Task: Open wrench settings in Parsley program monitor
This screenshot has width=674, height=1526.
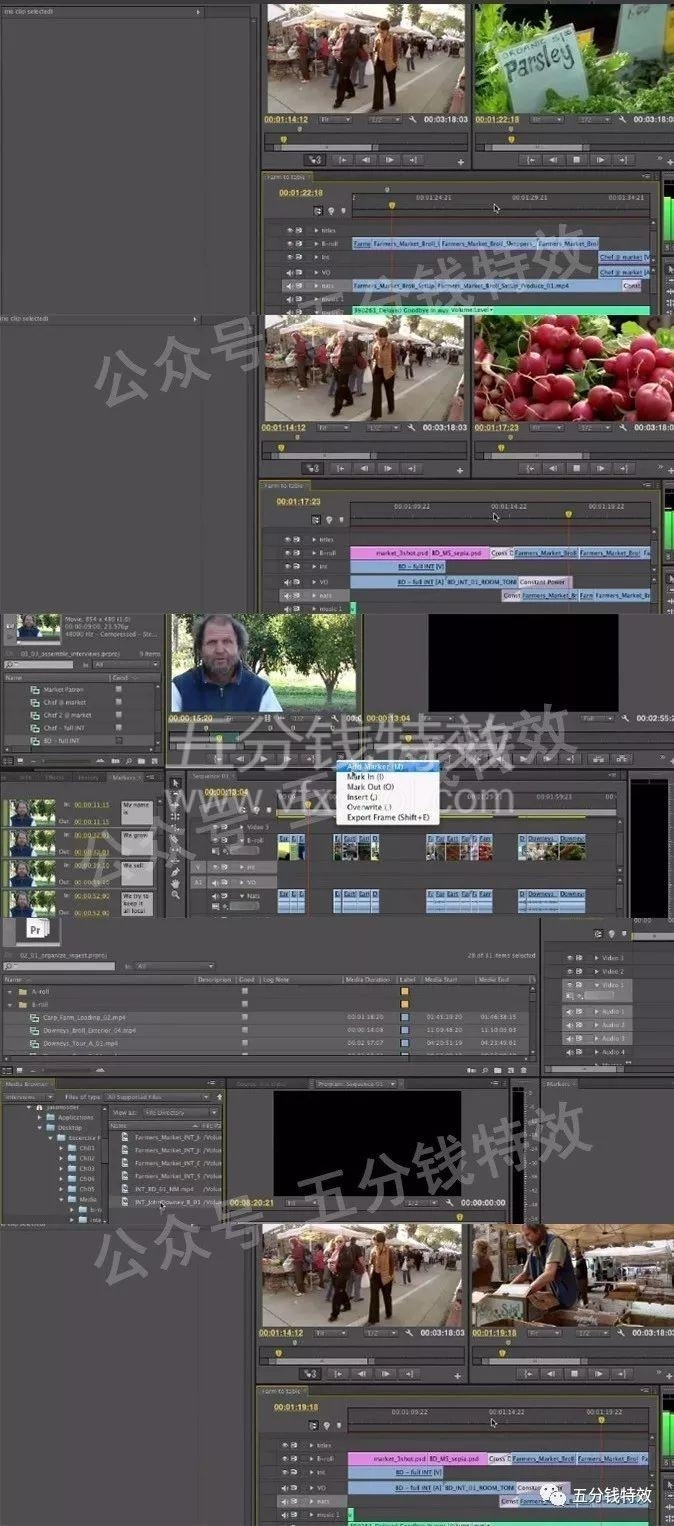Action: coord(621,119)
